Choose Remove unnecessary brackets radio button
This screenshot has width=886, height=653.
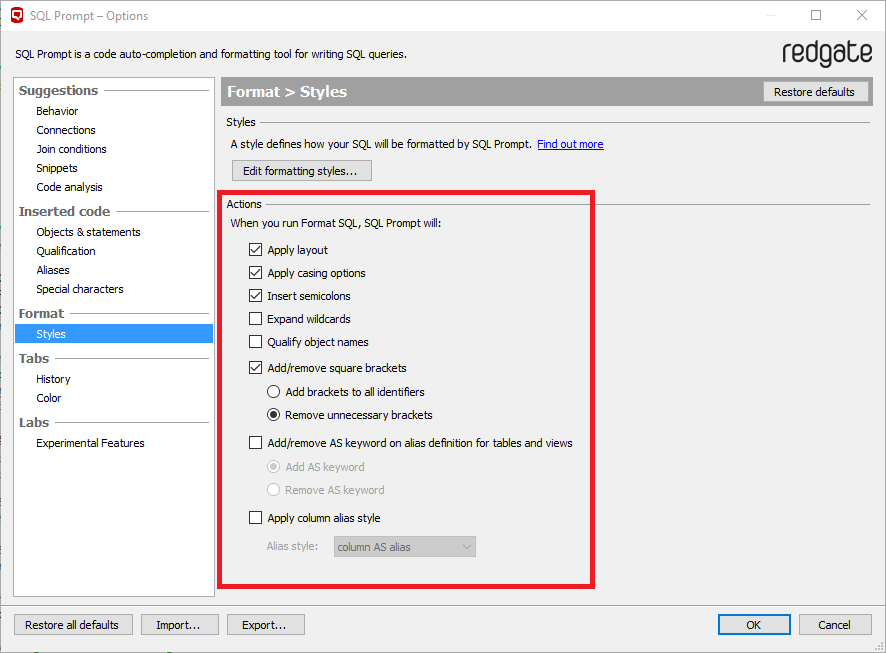pos(274,415)
